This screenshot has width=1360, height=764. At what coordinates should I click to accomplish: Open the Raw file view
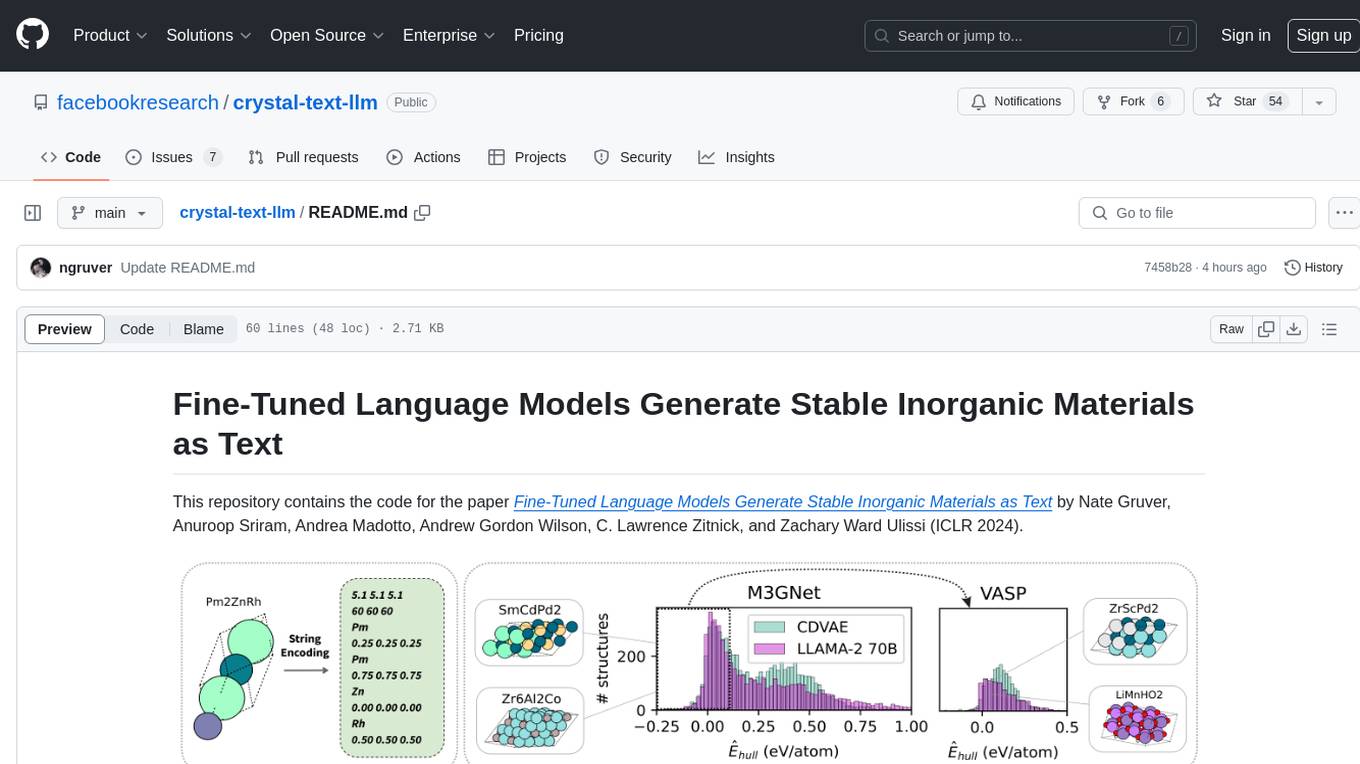click(1231, 329)
